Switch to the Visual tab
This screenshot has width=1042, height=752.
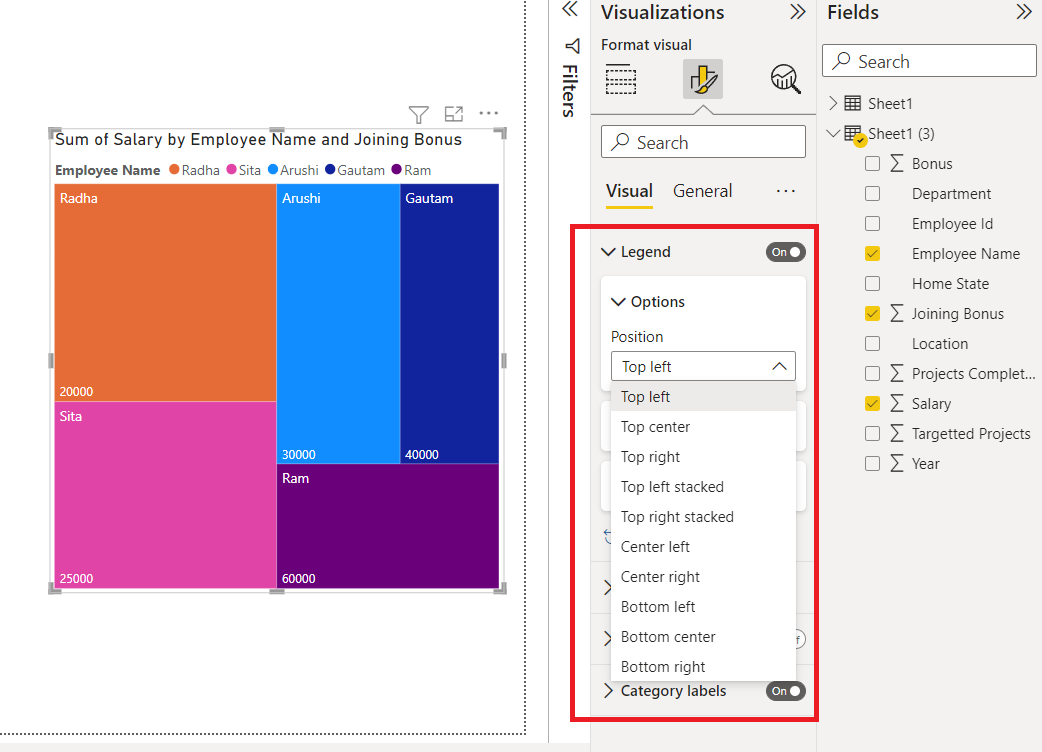[x=629, y=191]
